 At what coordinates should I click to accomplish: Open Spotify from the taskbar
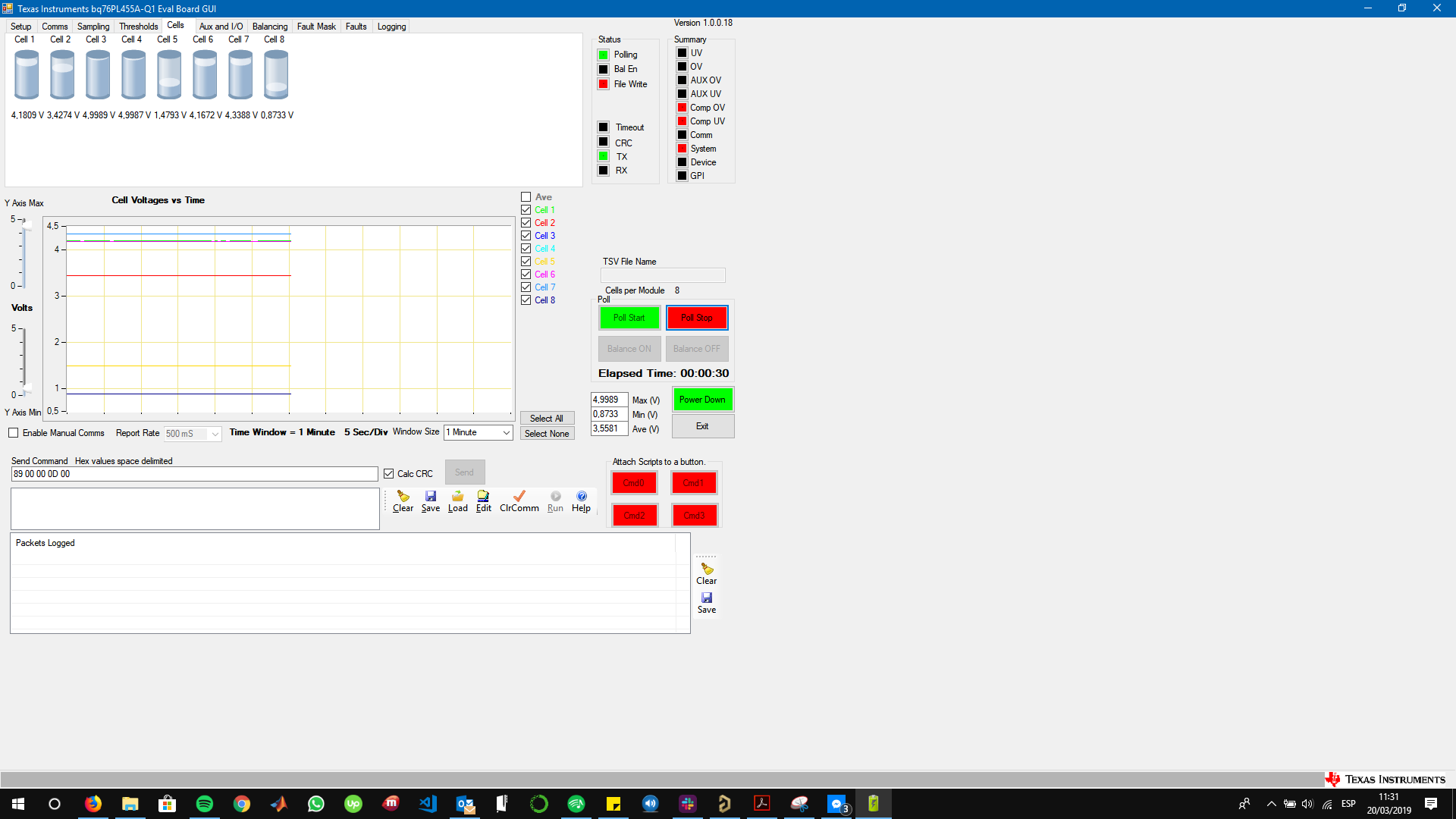coord(205,804)
